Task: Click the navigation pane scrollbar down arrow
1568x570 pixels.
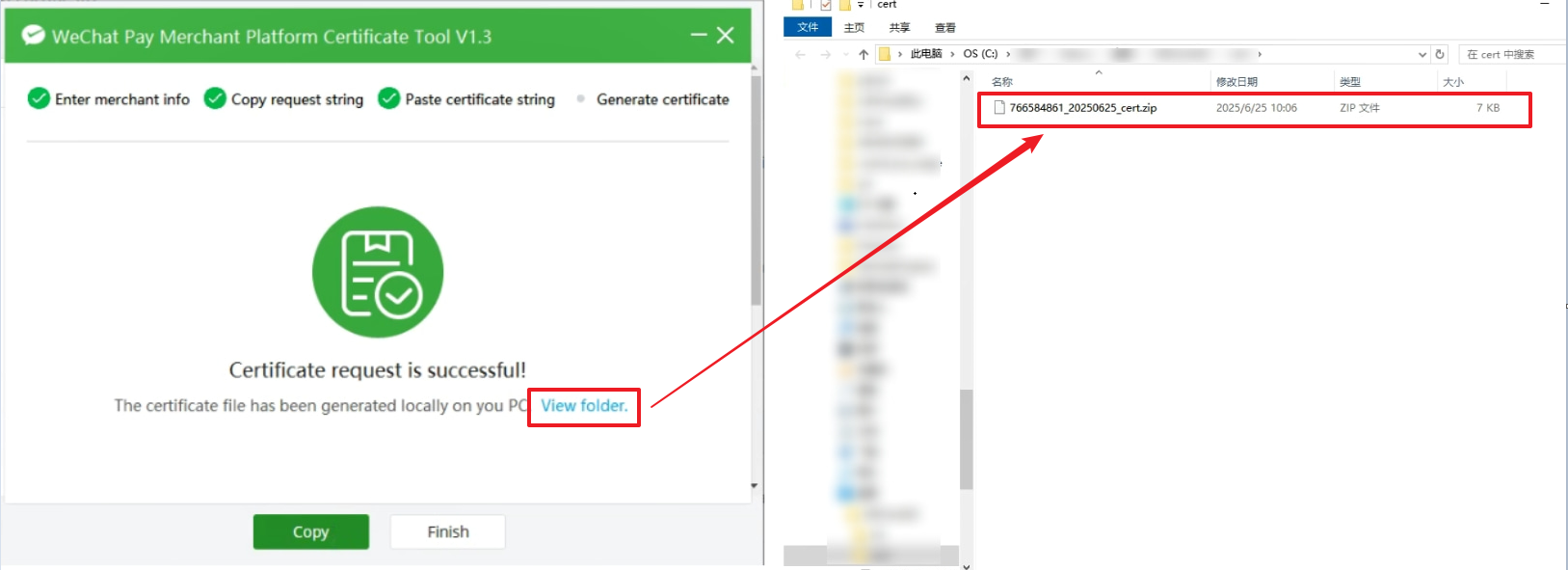Action: pos(967,565)
